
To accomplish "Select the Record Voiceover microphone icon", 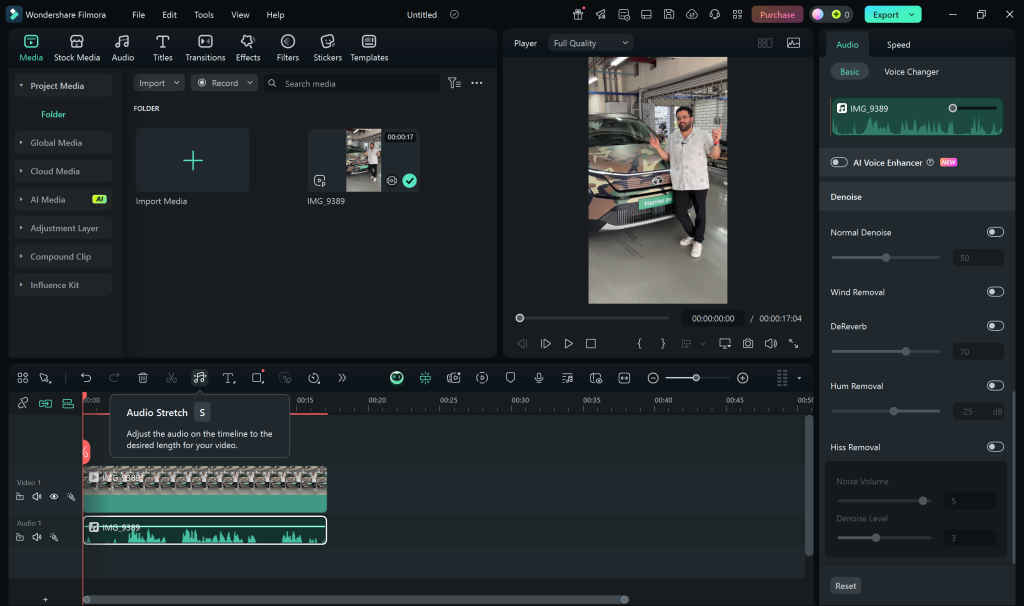I will (539, 377).
